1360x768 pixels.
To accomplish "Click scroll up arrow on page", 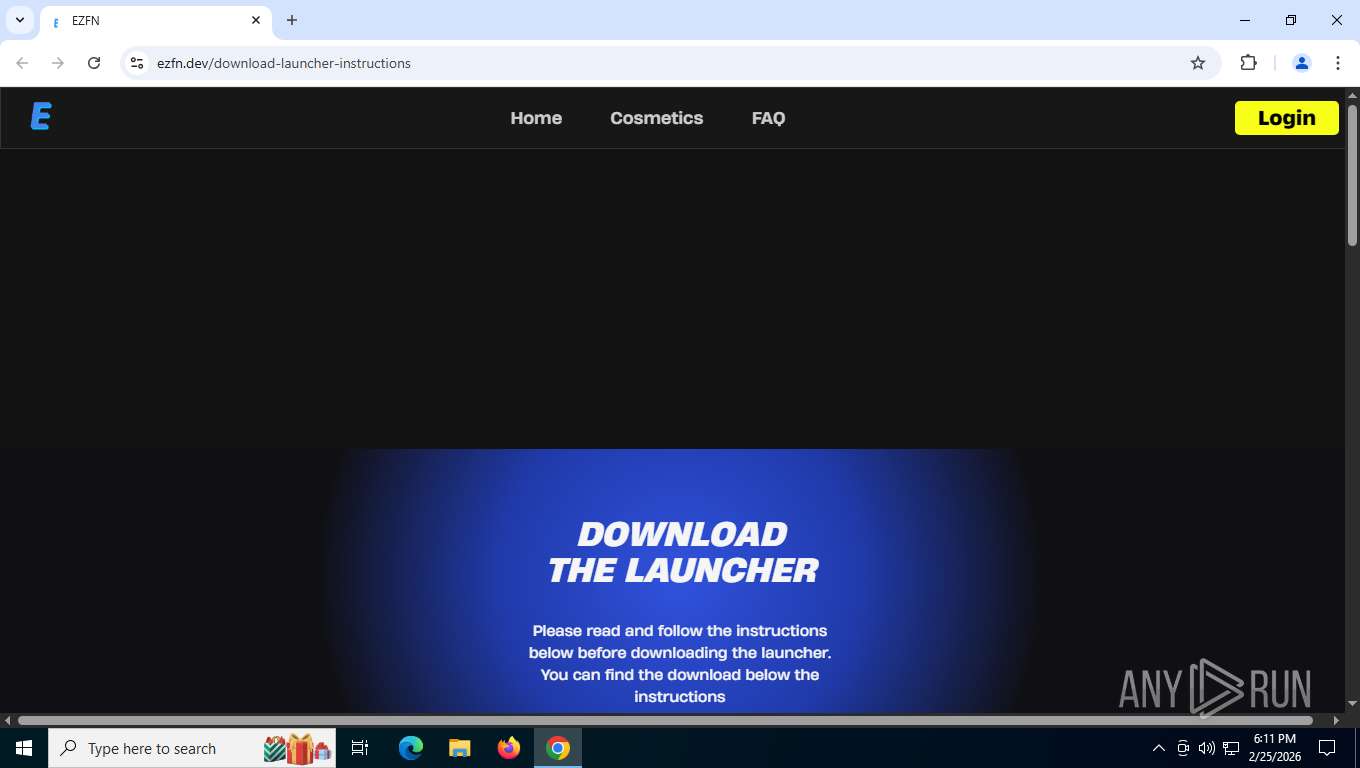I will [1352, 95].
